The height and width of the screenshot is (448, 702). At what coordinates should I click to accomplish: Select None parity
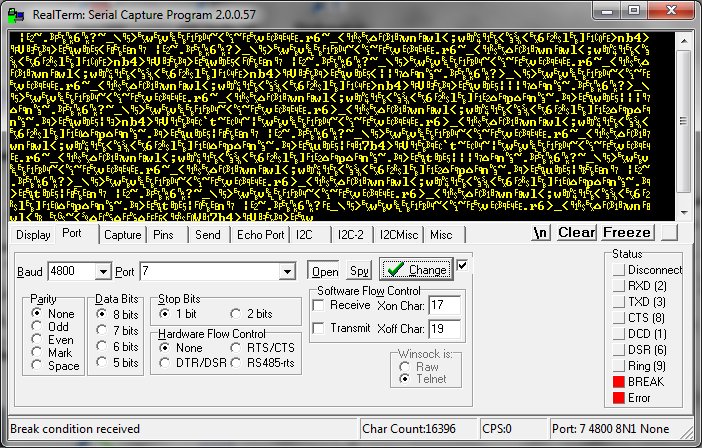[x=53, y=314]
